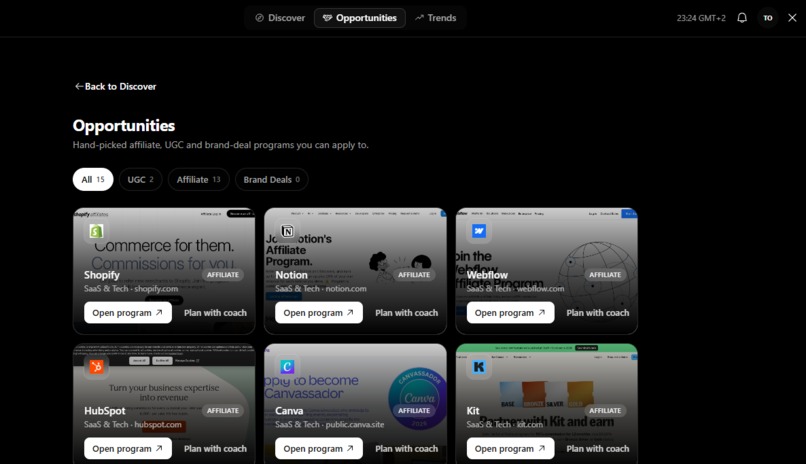
Task: Click the AFFILIATE badge on Webflow card
Action: (605, 275)
